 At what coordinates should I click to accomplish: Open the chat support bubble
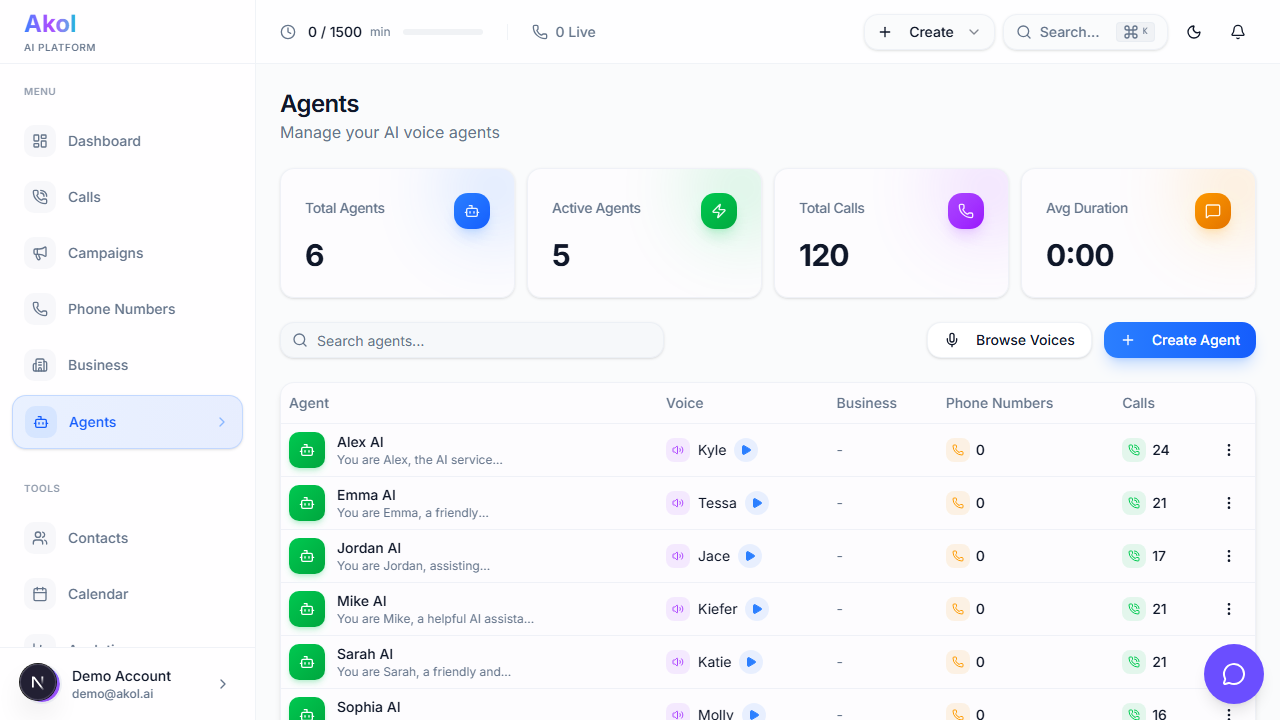1234,674
